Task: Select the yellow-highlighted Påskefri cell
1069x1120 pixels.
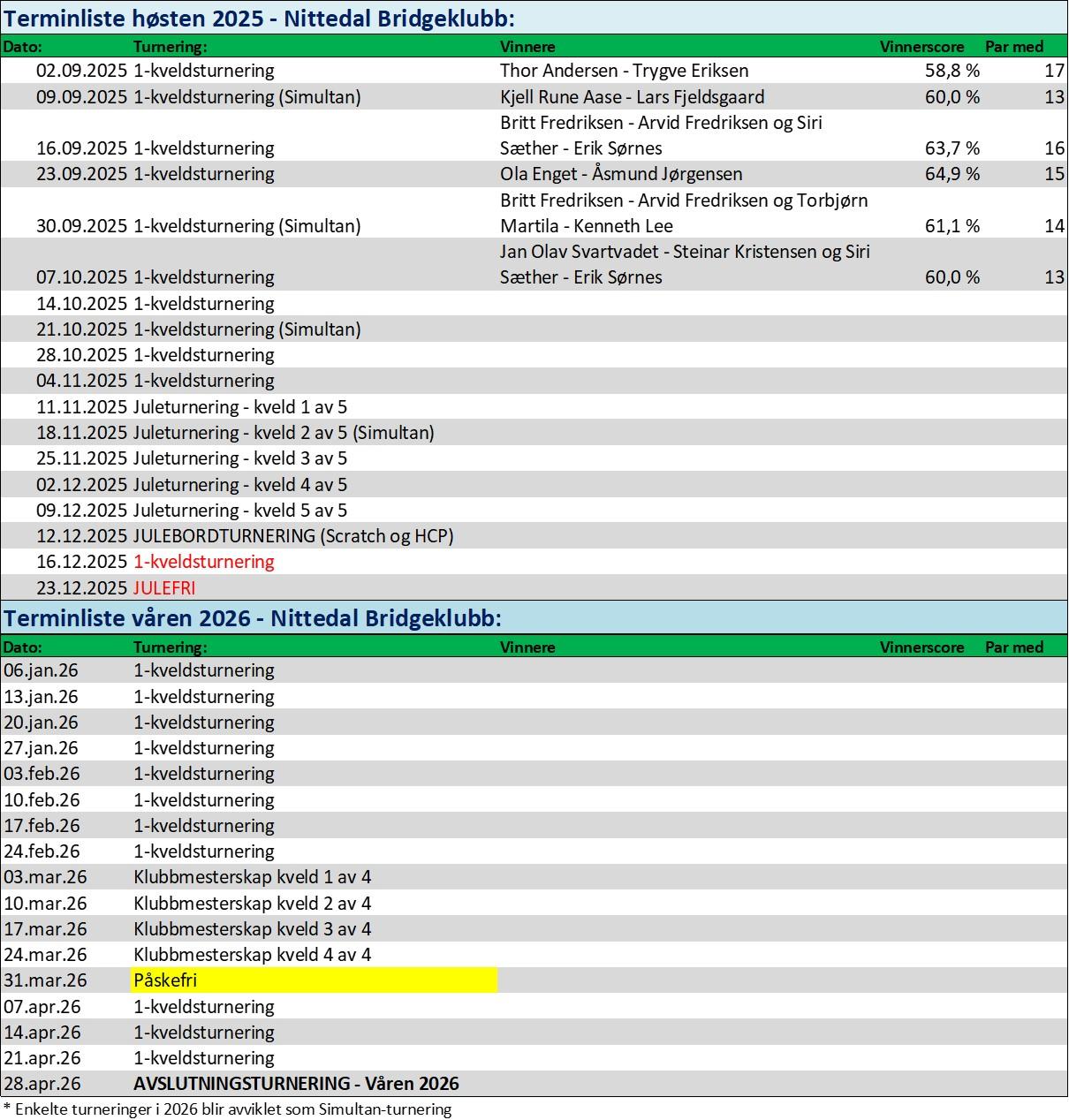Action: [x=314, y=980]
